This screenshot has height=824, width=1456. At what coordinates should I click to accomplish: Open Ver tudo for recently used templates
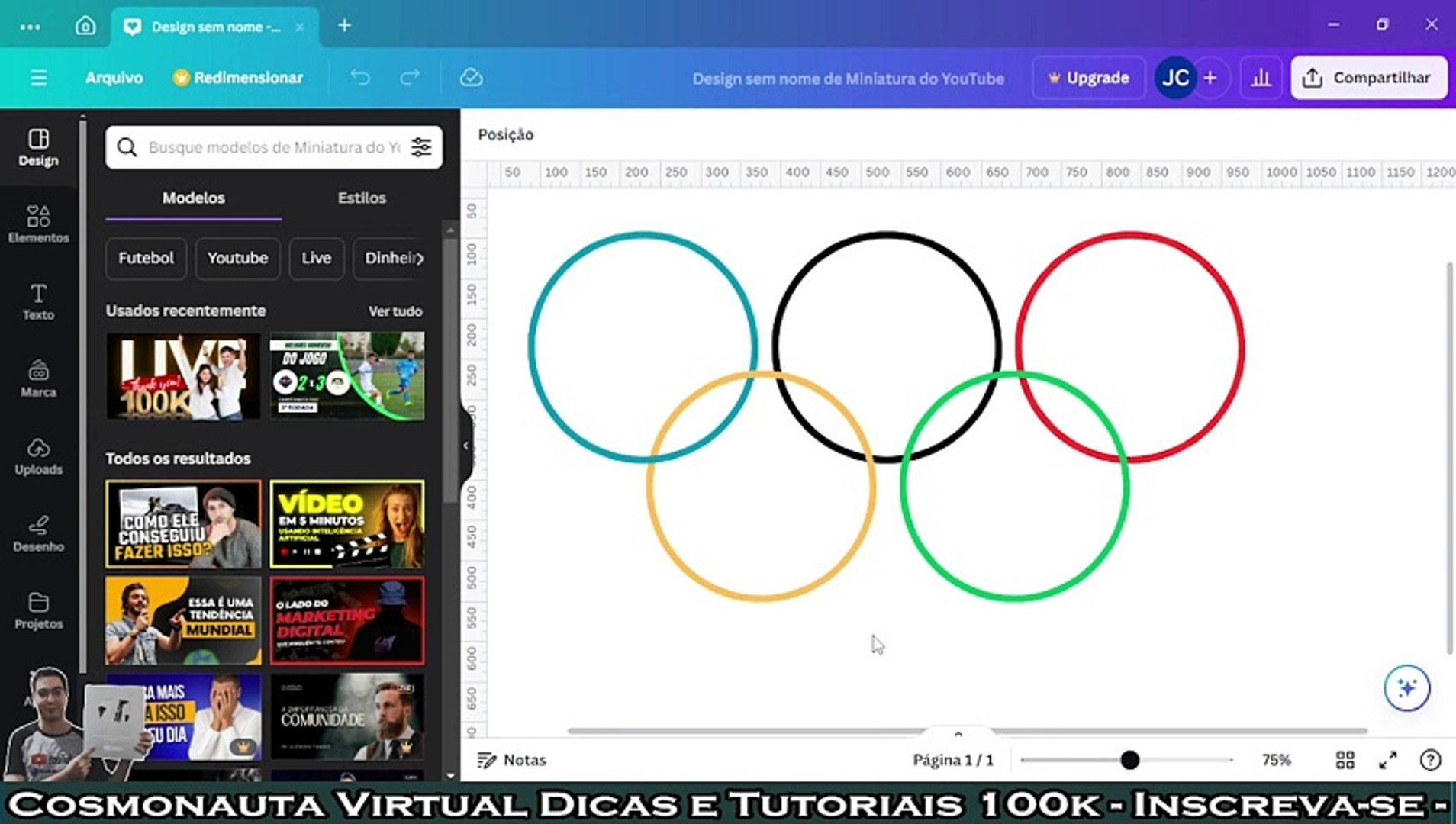tap(395, 311)
